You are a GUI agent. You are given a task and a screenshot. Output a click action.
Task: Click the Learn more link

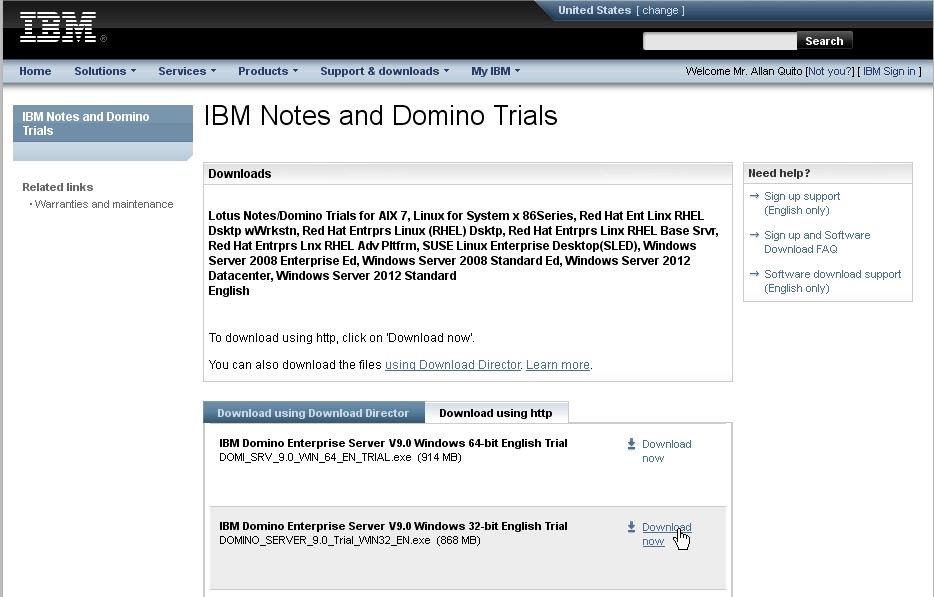point(558,365)
